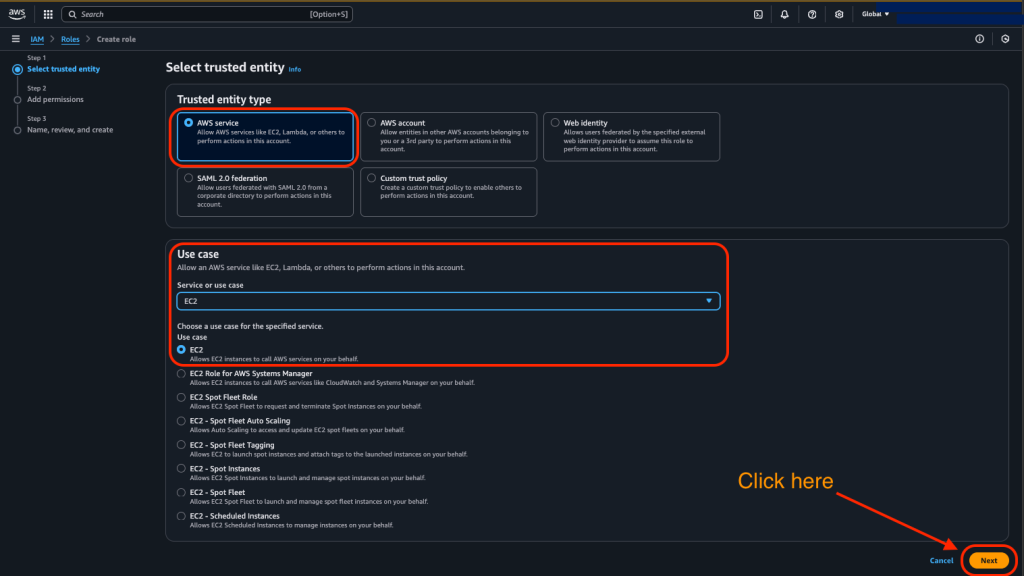This screenshot has width=1024, height=576.
Task: Open the AWS home logo
Action: (17, 14)
